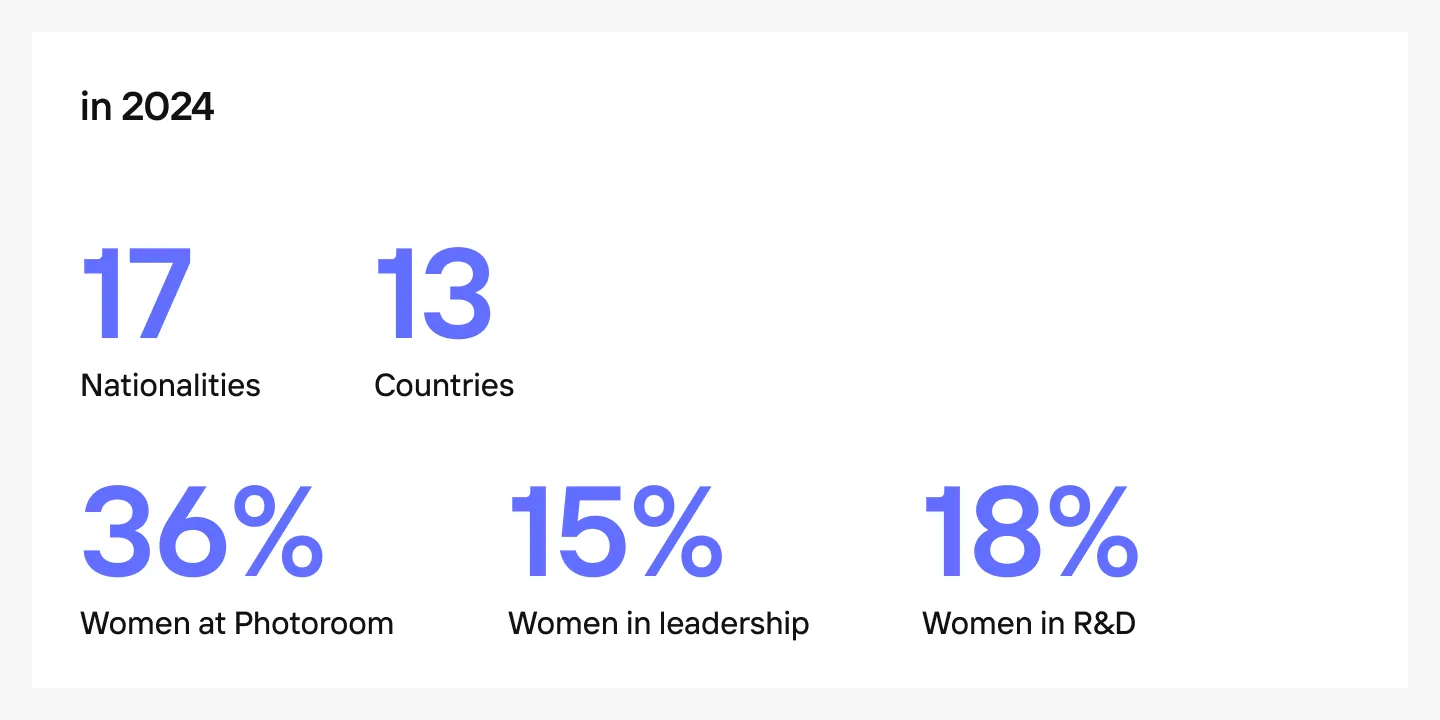The height and width of the screenshot is (720, 1440).
Task: Click the word "leadership" in the caption
Action: point(734,623)
